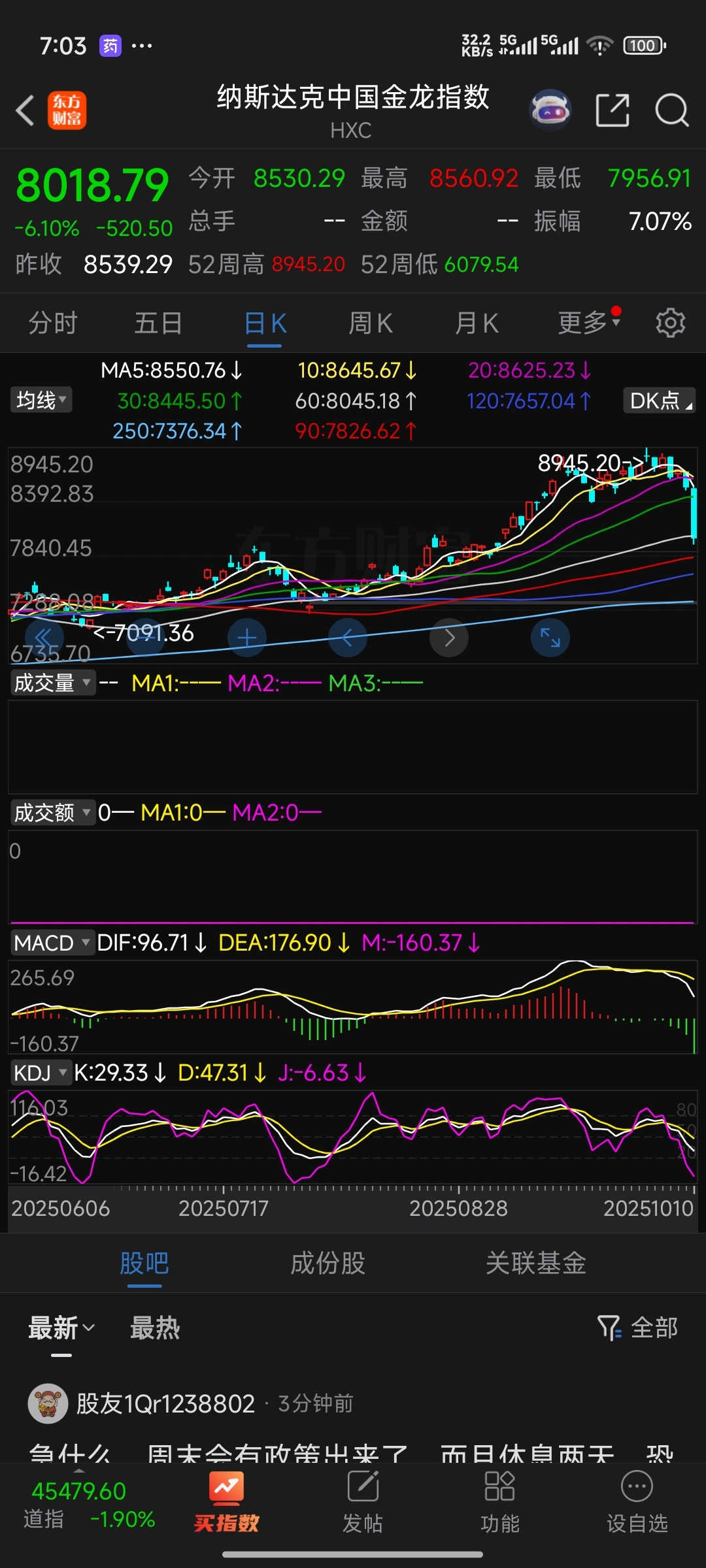Open the 东方财富 logo icon
The height and width of the screenshot is (1568, 706).
coord(67,110)
